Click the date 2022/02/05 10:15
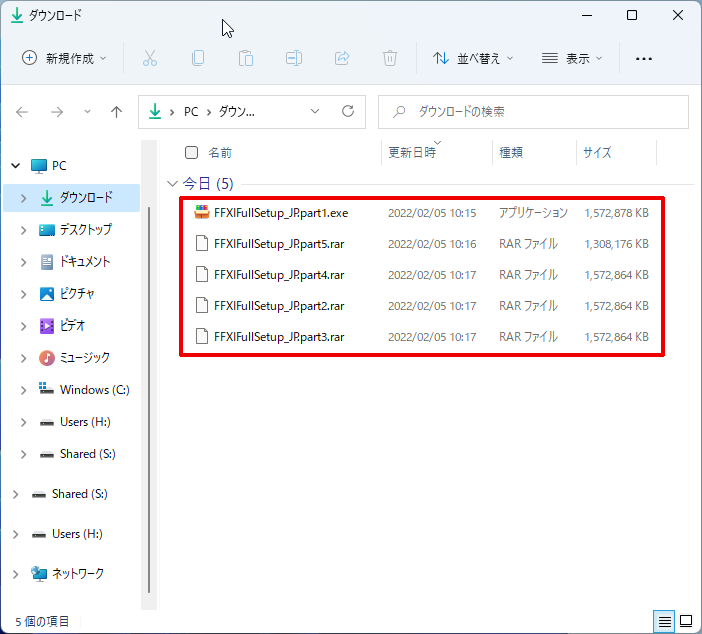The width and height of the screenshot is (702, 634). pos(432,213)
